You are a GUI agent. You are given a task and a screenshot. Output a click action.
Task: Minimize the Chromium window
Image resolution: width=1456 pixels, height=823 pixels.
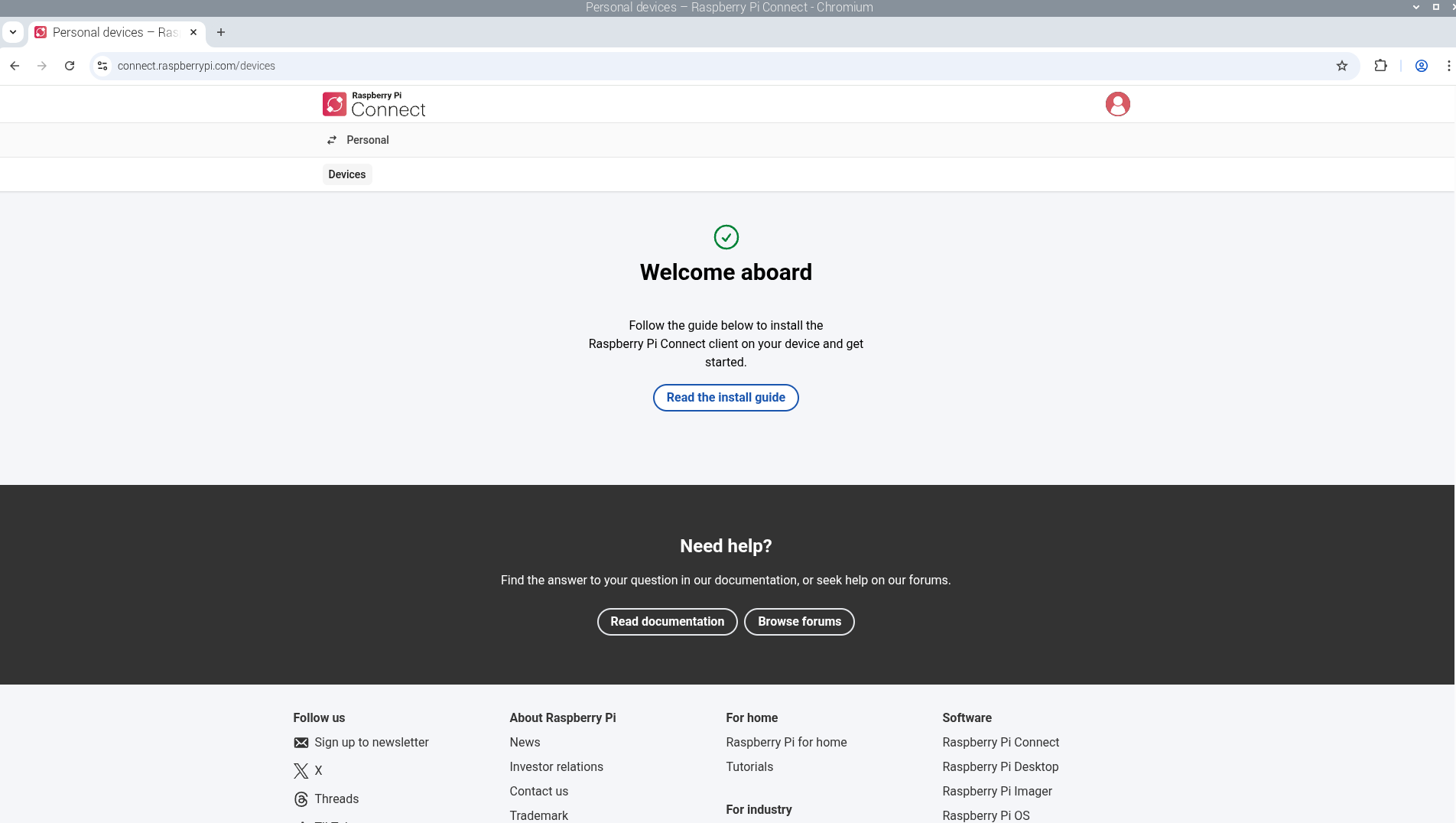pyautogui.click(x=1416, y=7)
